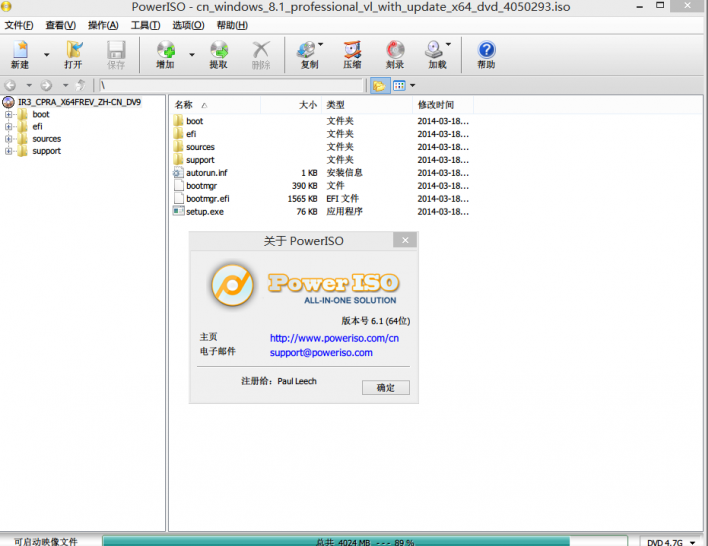Open the poweriso.com/cn homepage link
Viewport: 708px width, 546px height.
click(334, 338)
